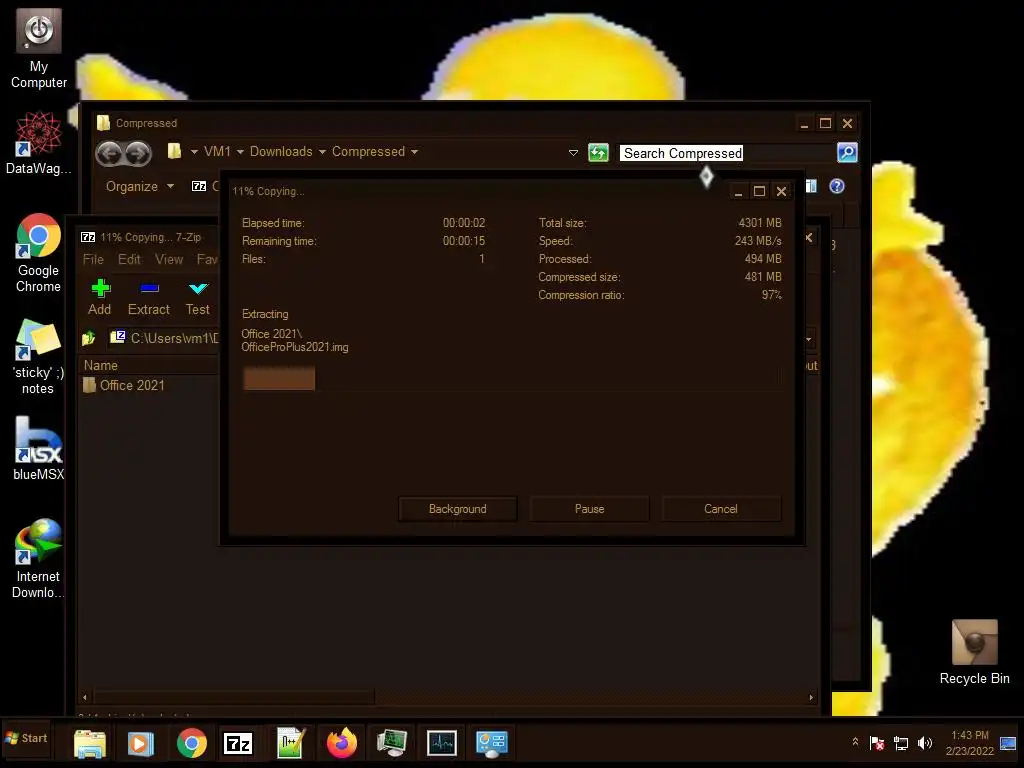
Task: Click the Show Desktop tray icon
Action: pos(1008,743)
